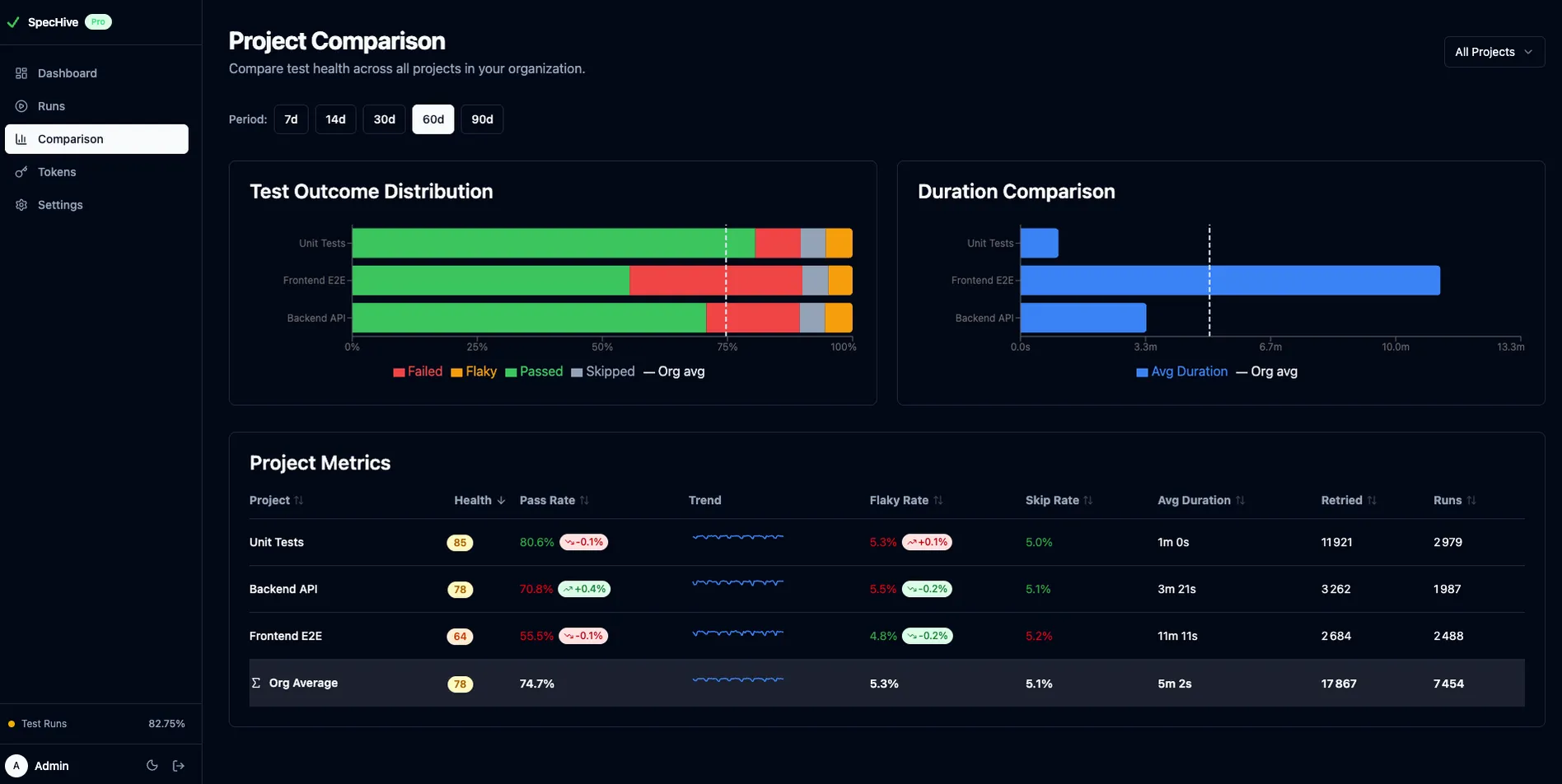Click the Pro badge next to SpecHive

pos(98,21)
